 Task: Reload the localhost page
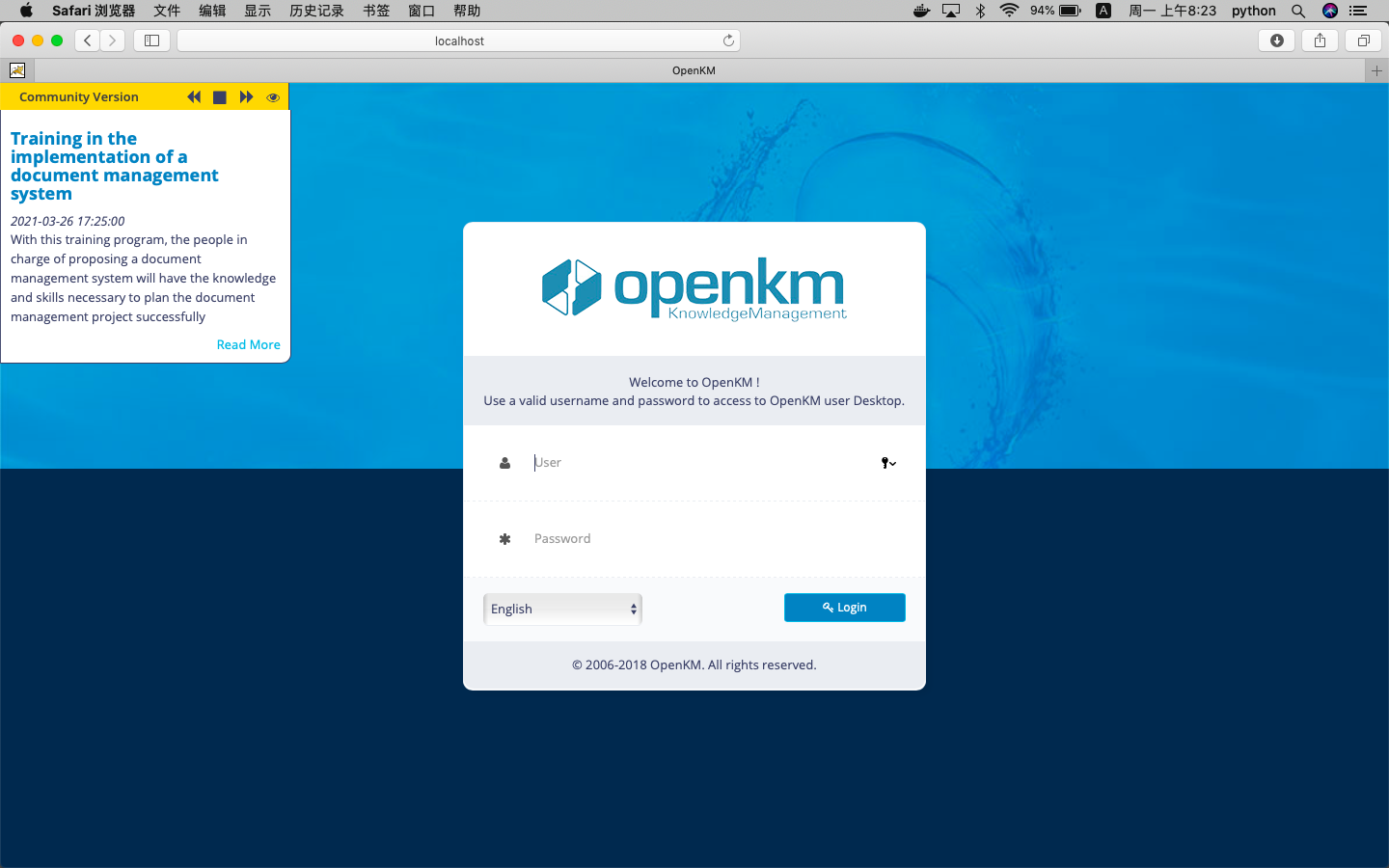[728, 41]
